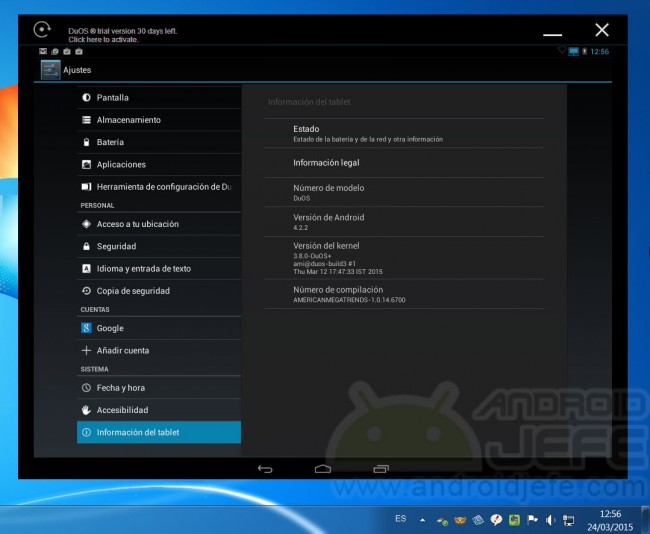Image resolution: width=650 pixels, height=534 pixels.
Task: Tap Versión del kernel entry
Action: (x=404, y=258)
